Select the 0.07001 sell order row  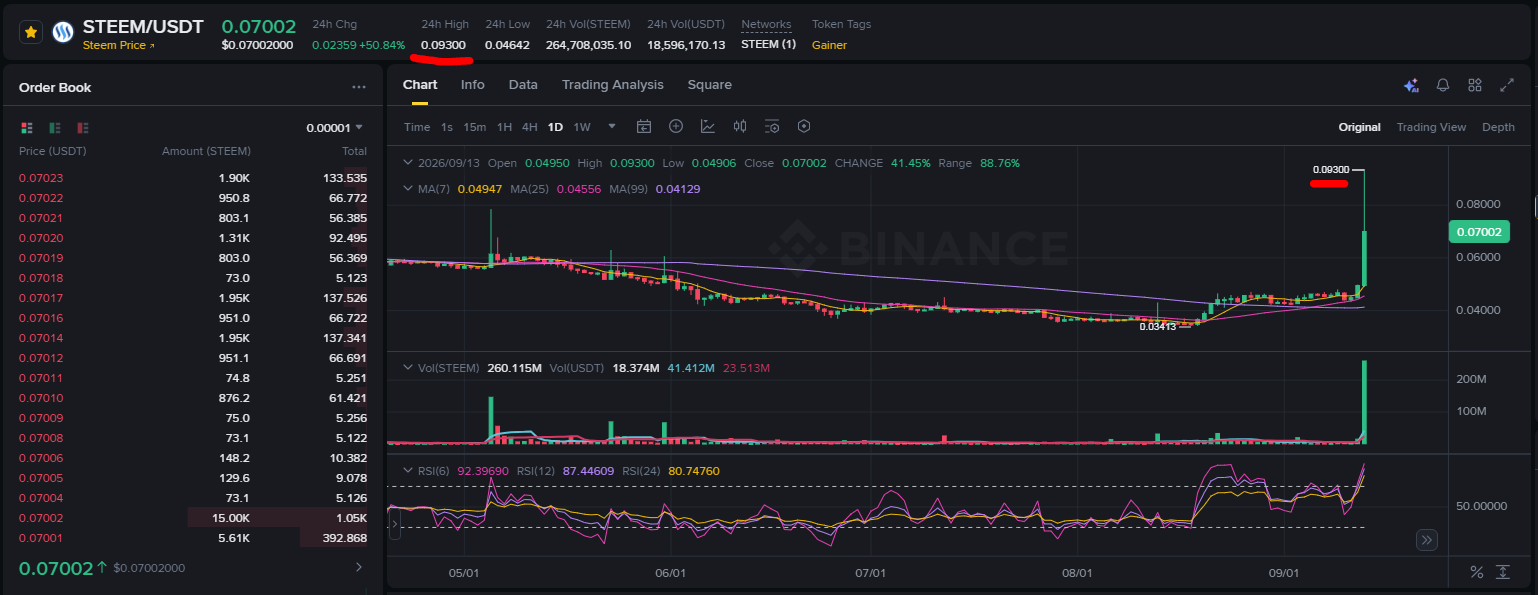click(193, 538)
